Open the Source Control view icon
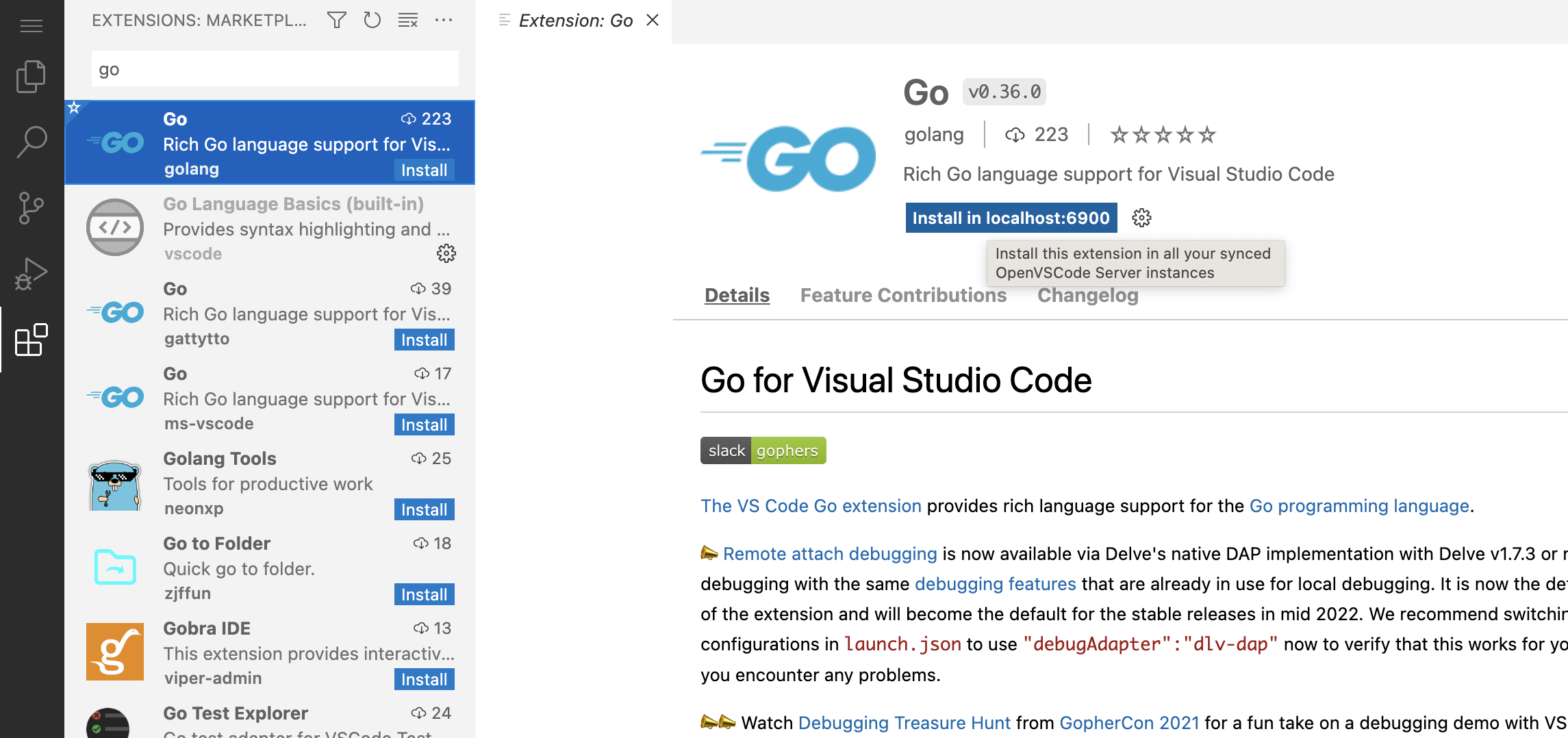Screen dimensions: 1568x738 coord(31,207)
